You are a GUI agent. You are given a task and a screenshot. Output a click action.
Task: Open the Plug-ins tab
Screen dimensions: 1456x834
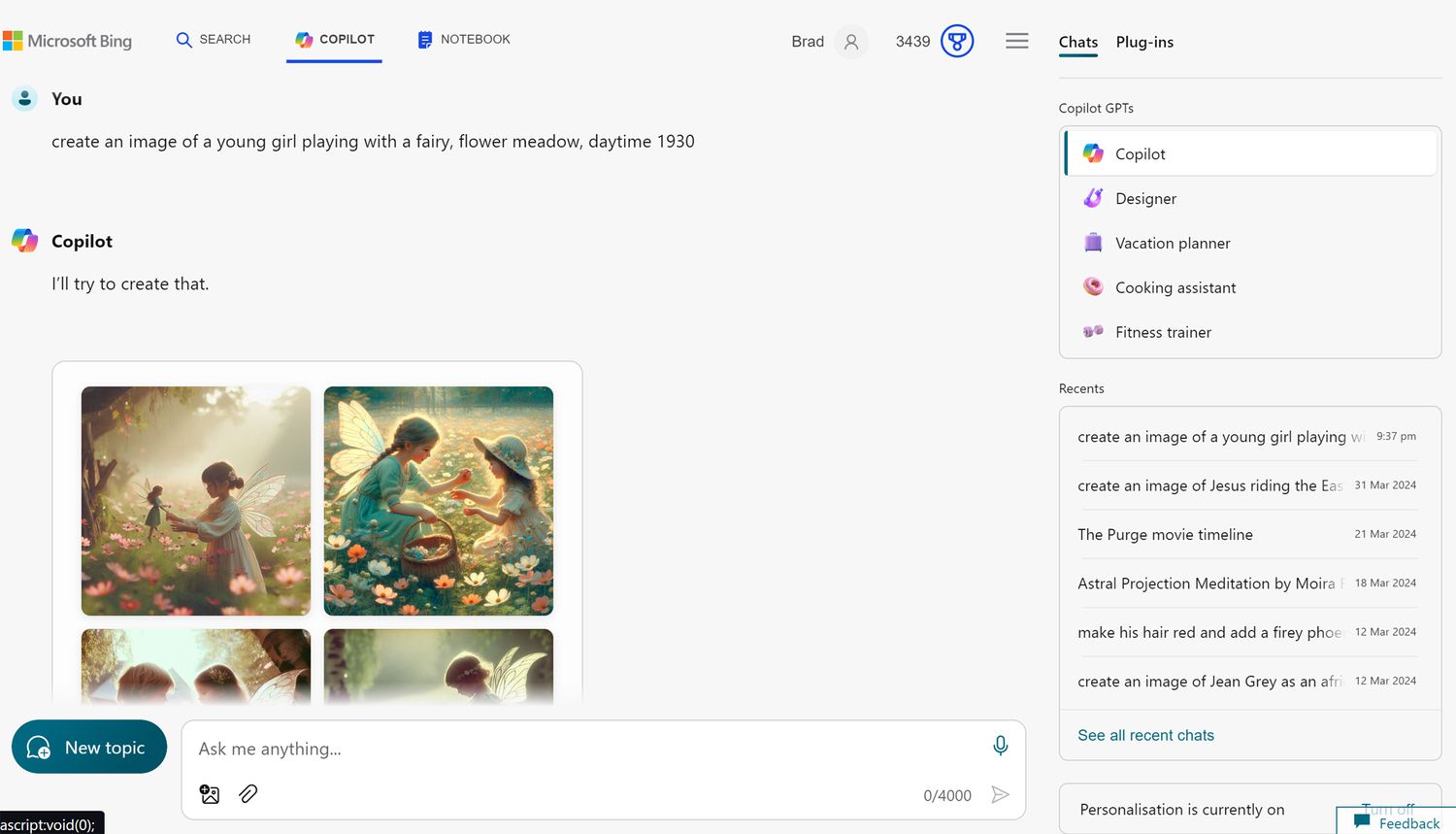(1144, 42)
